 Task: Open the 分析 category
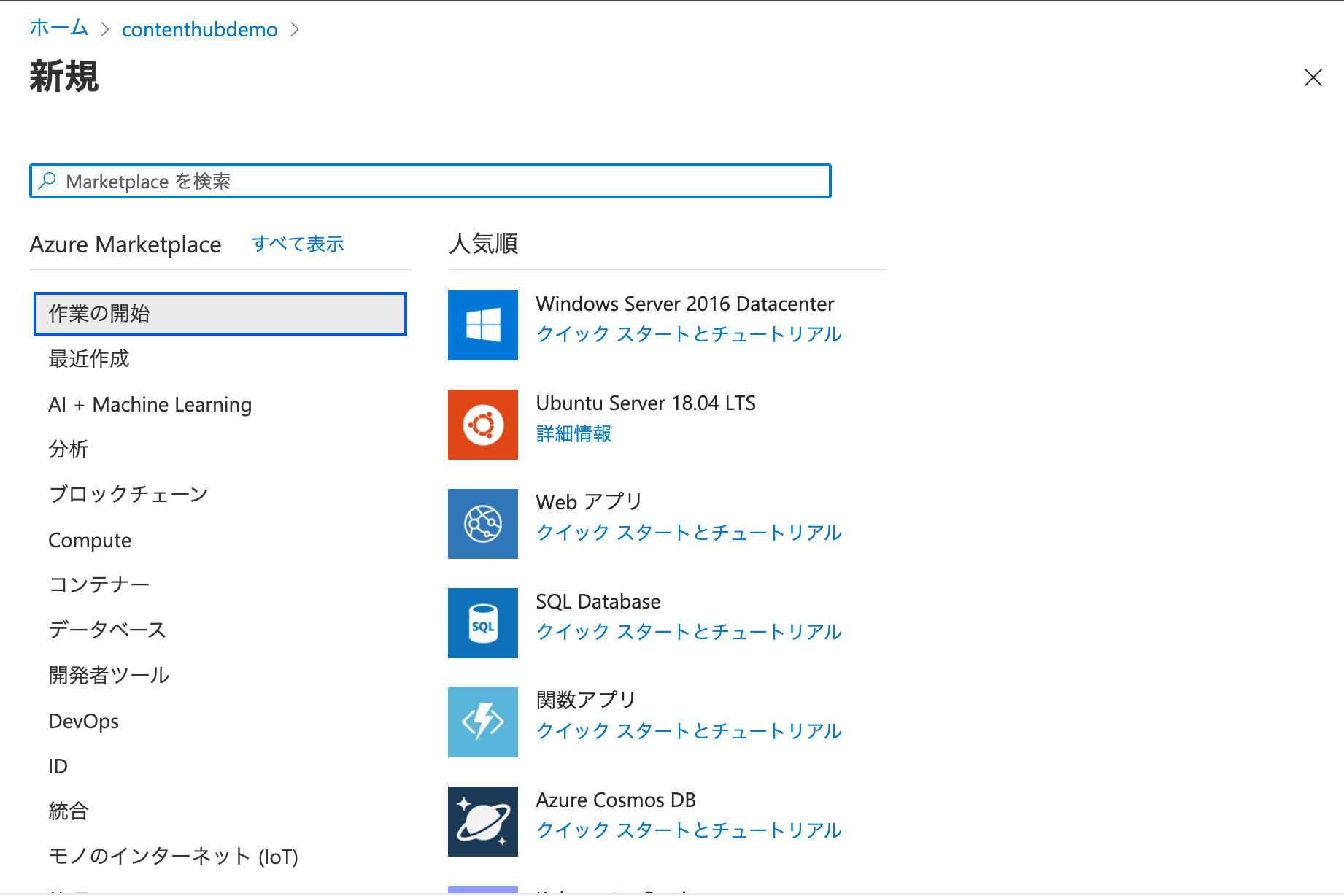pos(69,449)
